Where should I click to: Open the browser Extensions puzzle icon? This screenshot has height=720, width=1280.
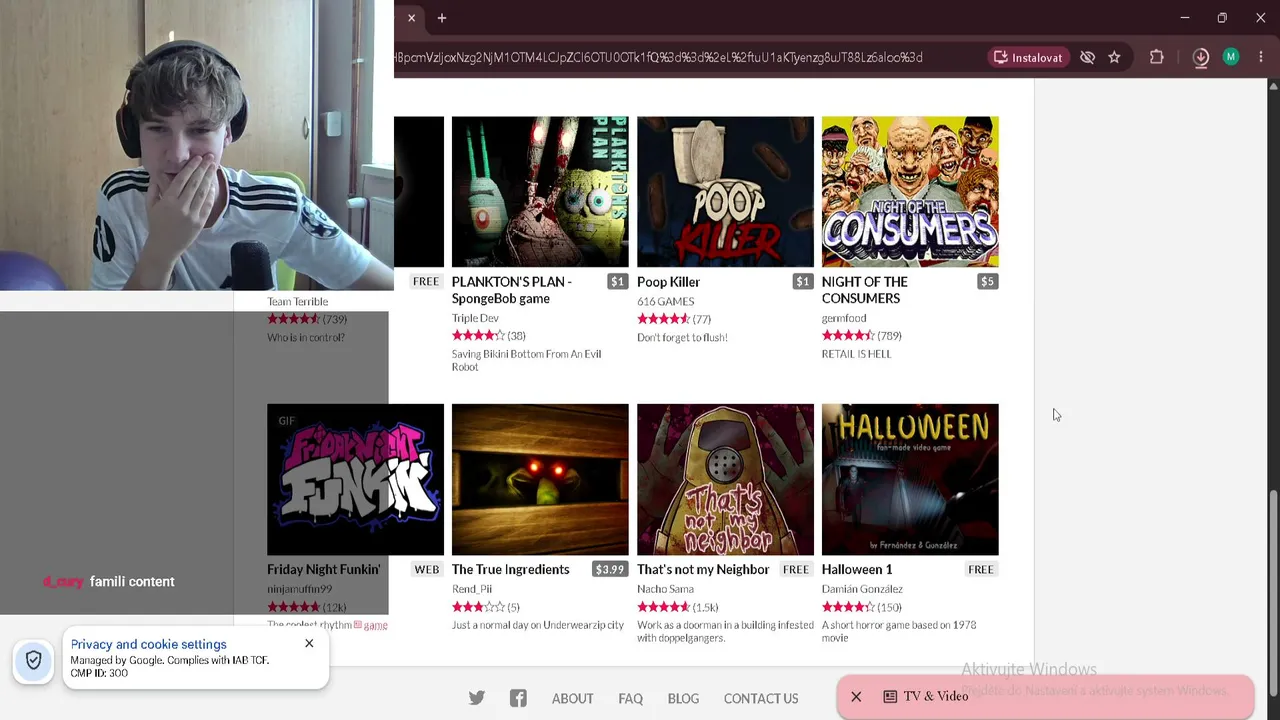(x=1157, y=57)
